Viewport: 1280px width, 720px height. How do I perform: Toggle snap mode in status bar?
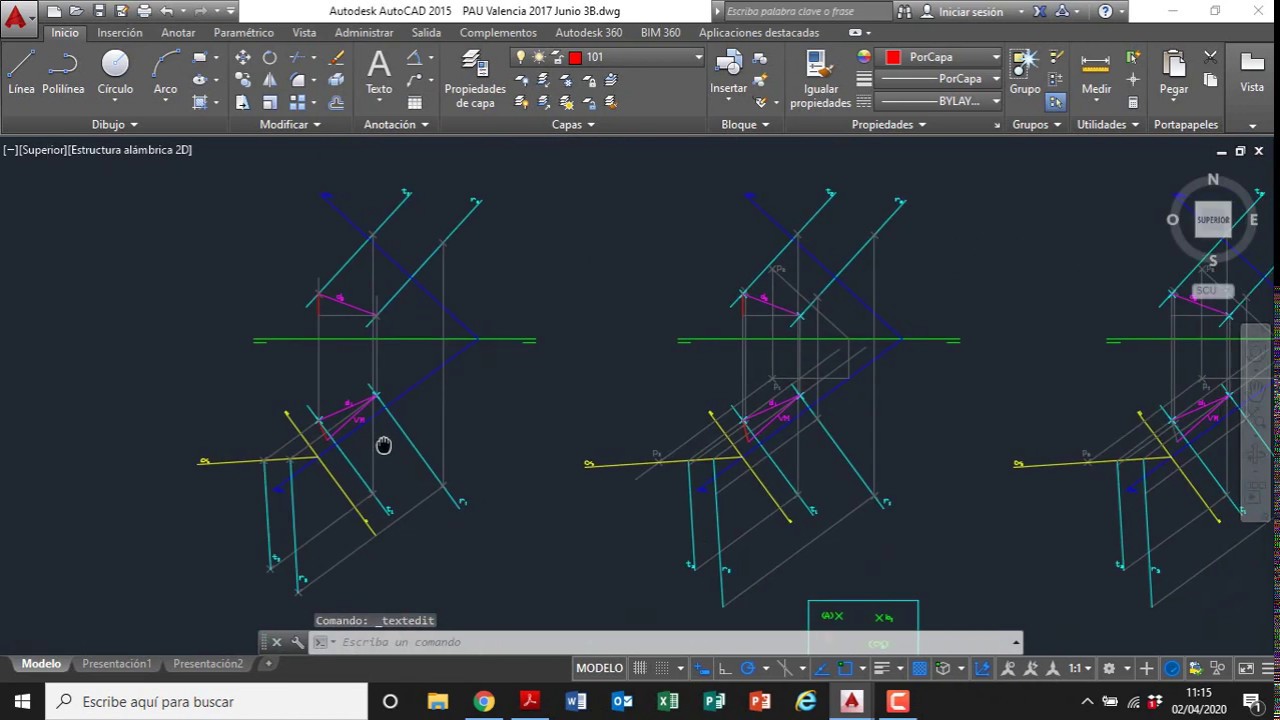tap(662, 668)
